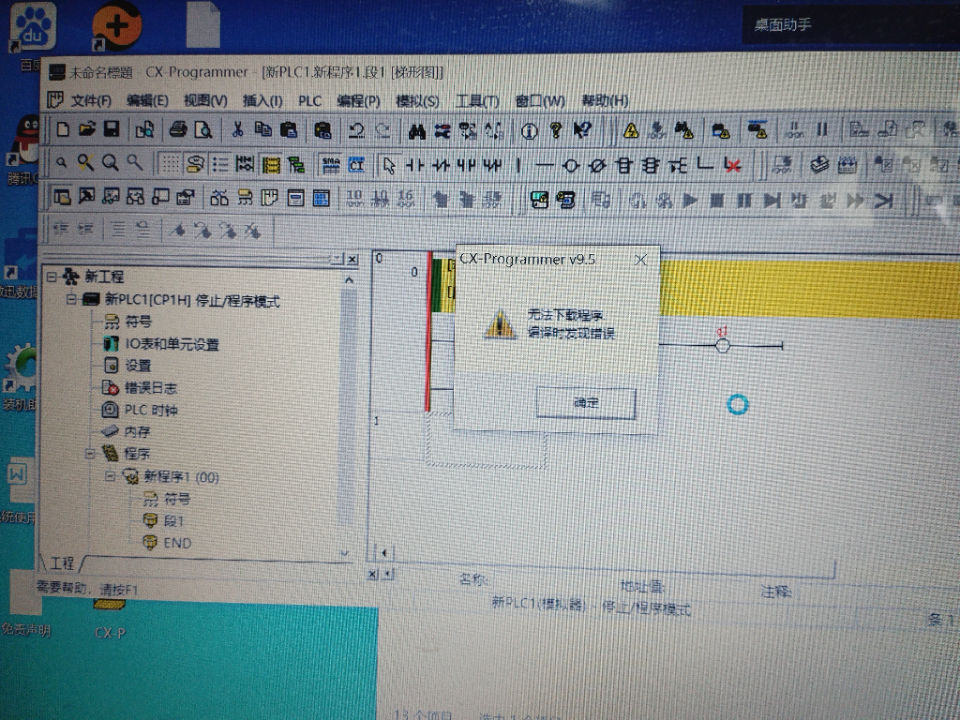Close the project workspace panel
This screenshot has height=720, width=960.
pyautogui.click(x=353, y=260)
